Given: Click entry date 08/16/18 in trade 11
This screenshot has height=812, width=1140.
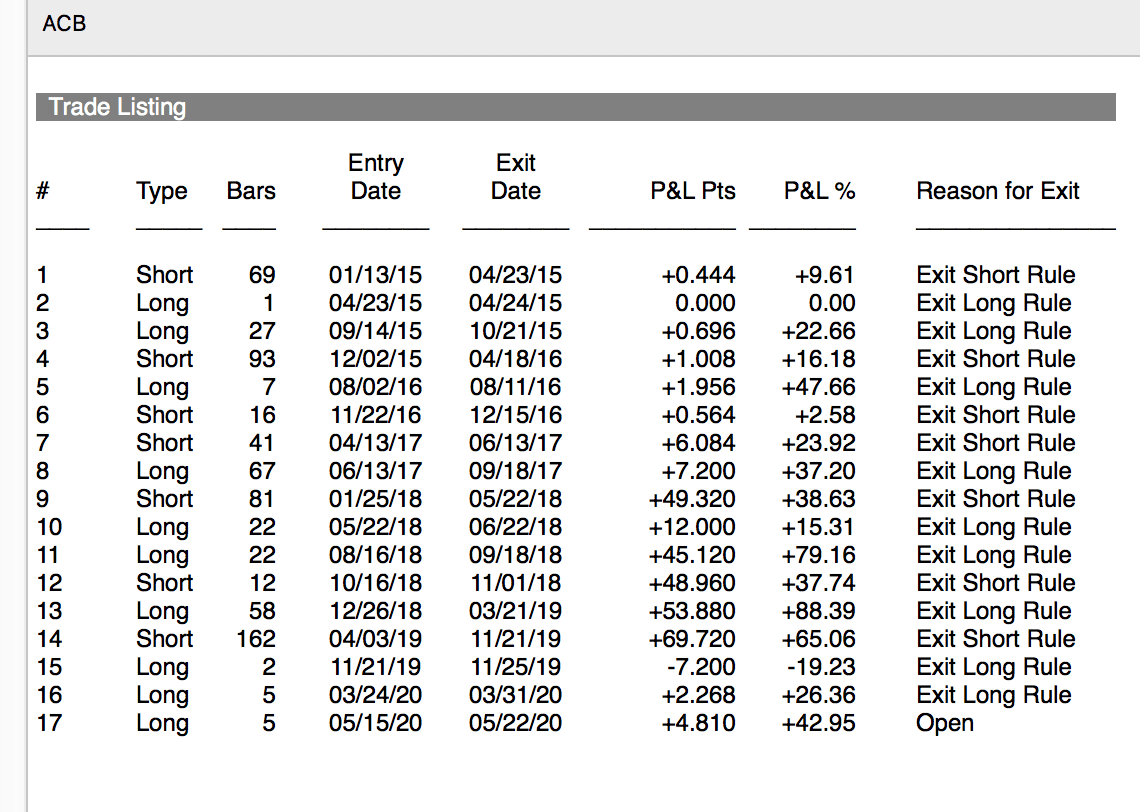Looking at the screenshot, I should pos(375,555).
